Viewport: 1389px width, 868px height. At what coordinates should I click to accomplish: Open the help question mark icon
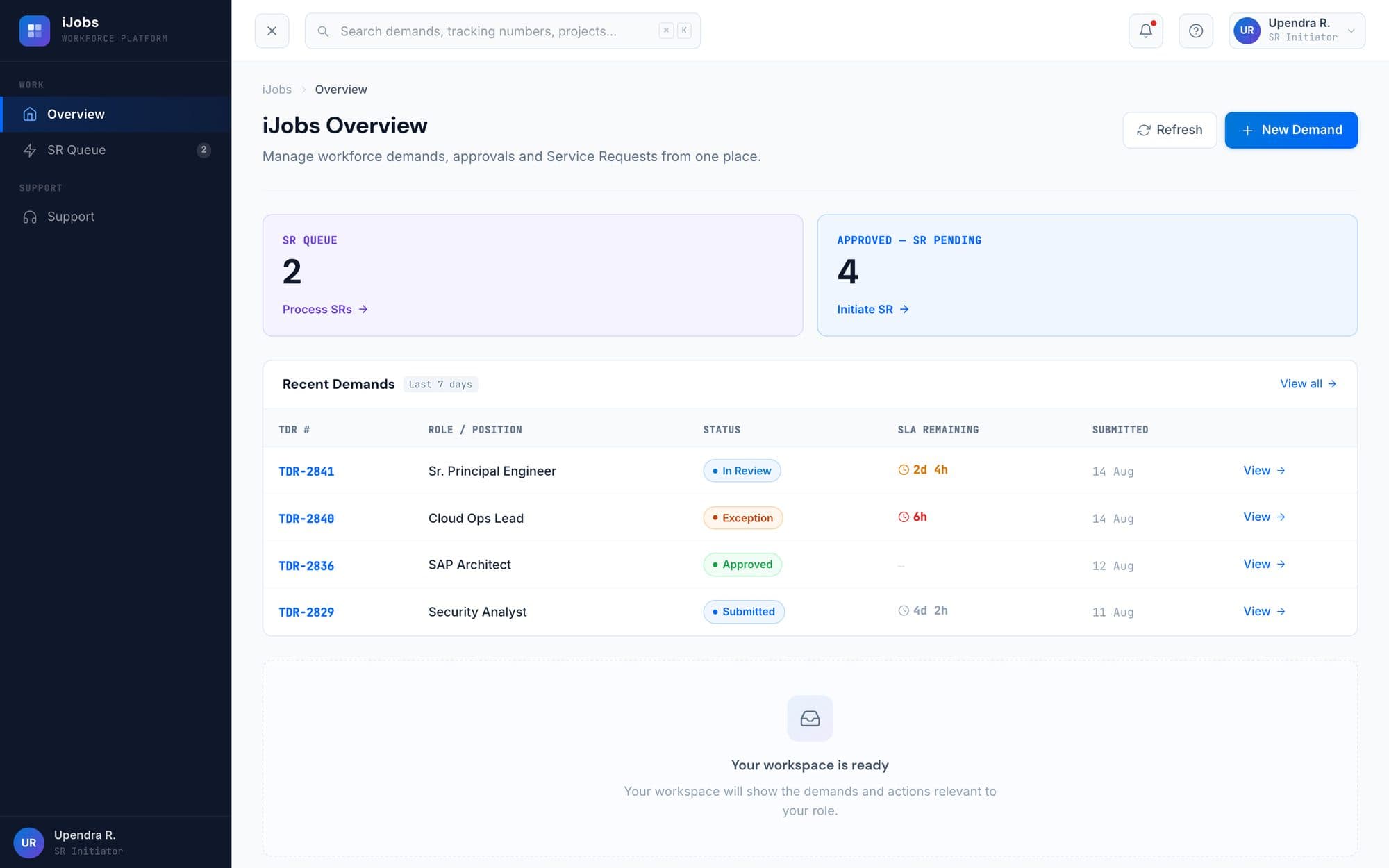pyautogui.click(x=1195, y=31)
